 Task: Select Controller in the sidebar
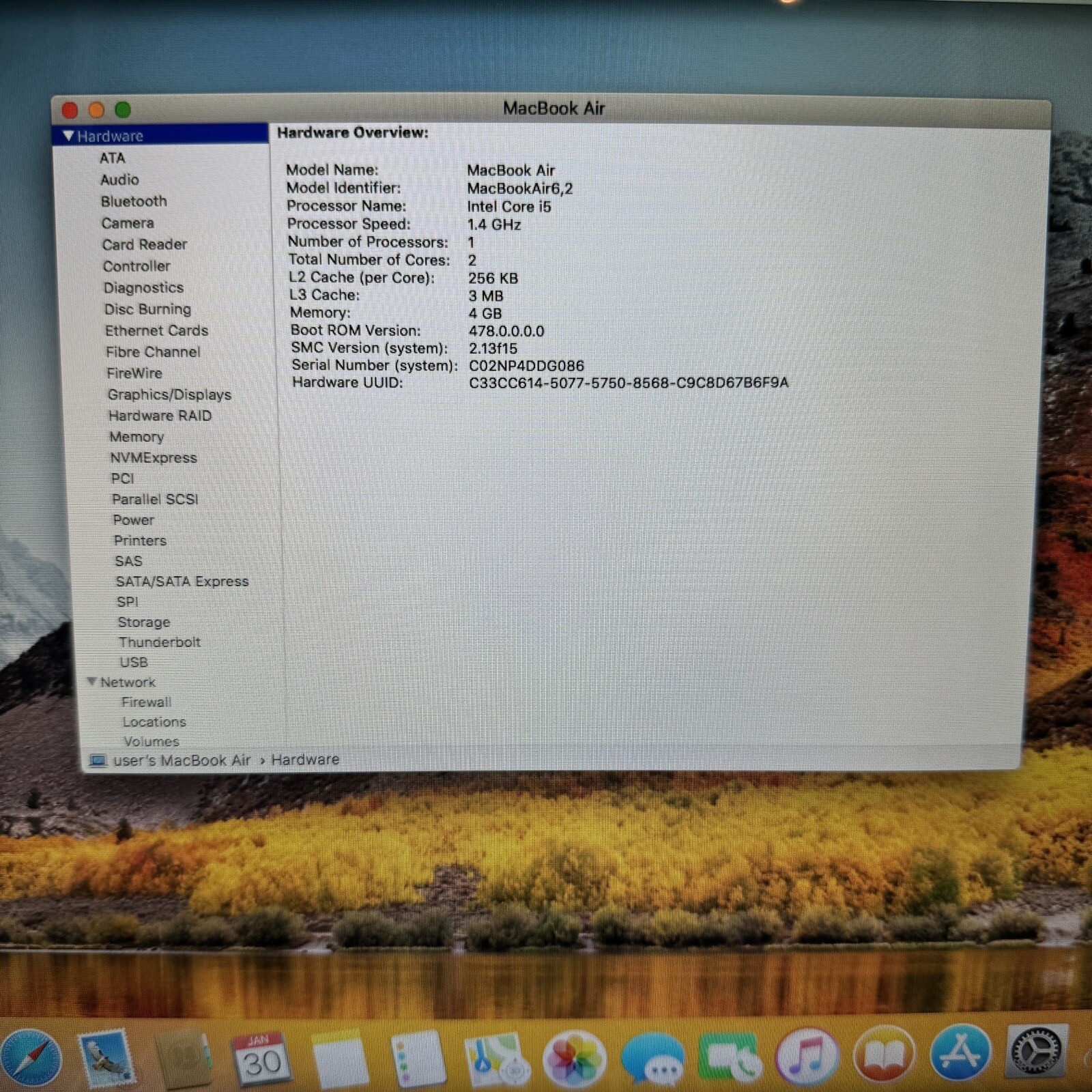(136, 266)
